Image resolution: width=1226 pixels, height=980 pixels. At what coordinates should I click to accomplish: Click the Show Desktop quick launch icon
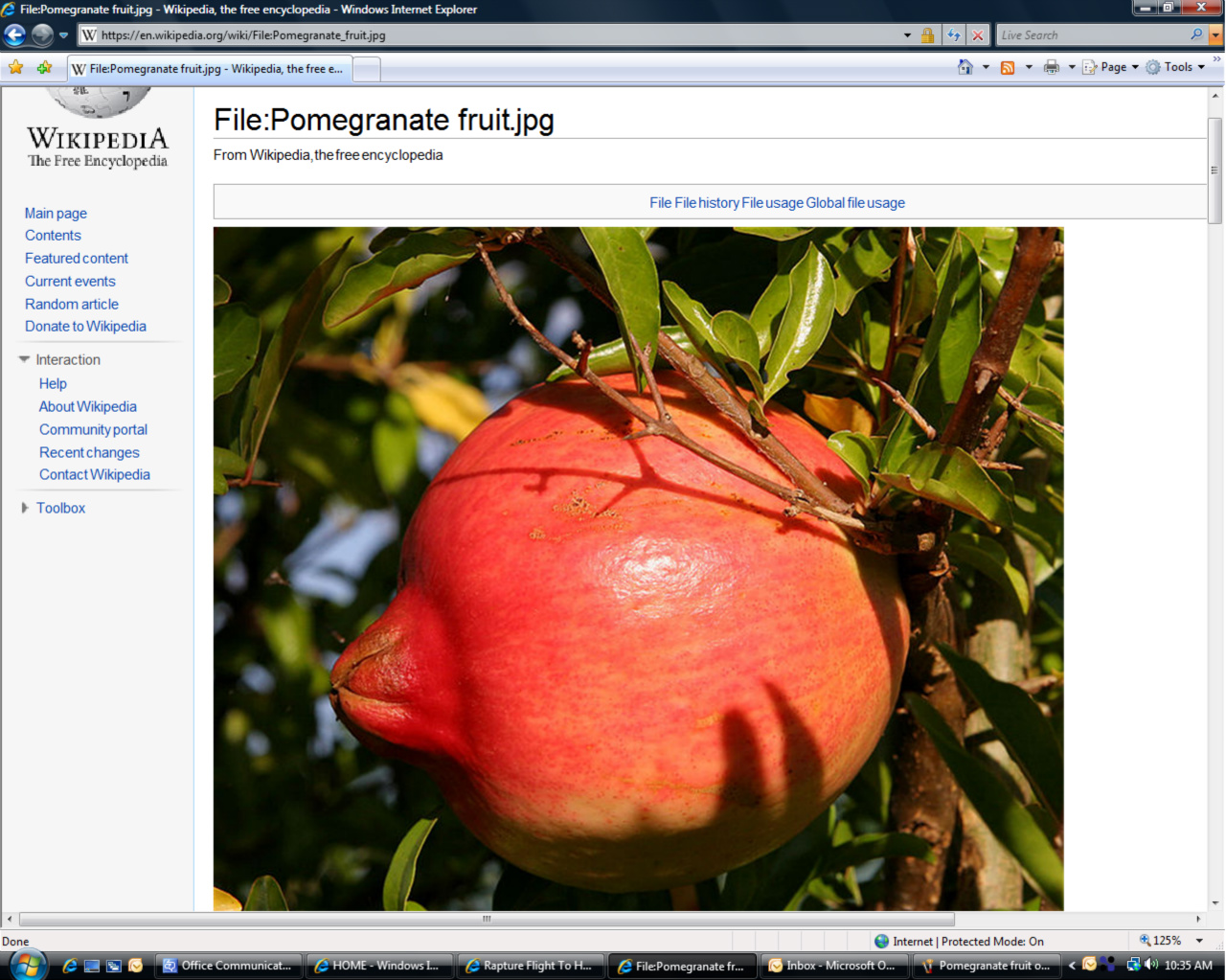[92, 966]
